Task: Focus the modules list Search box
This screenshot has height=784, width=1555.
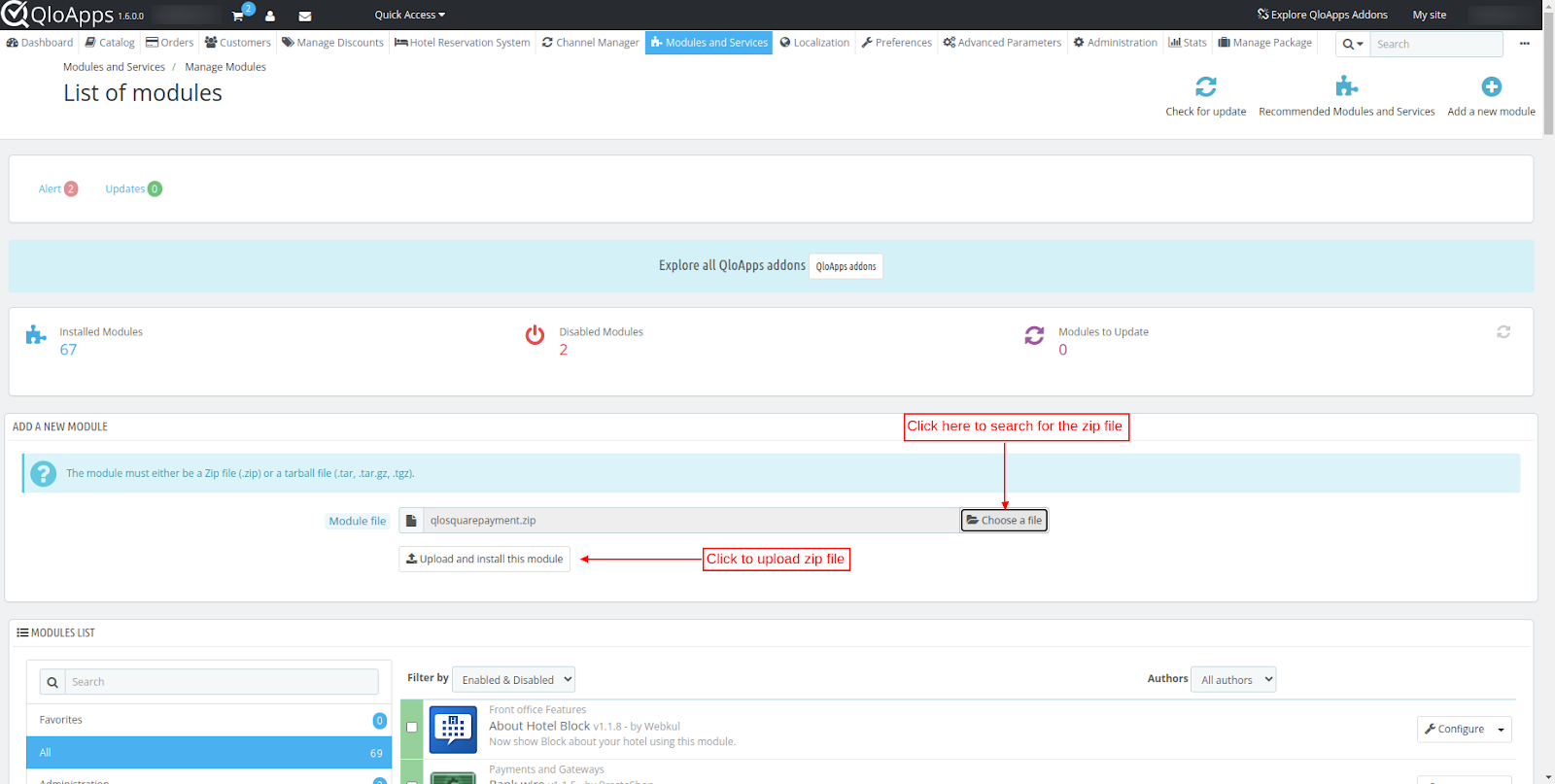Action: [x=222, y=682]
